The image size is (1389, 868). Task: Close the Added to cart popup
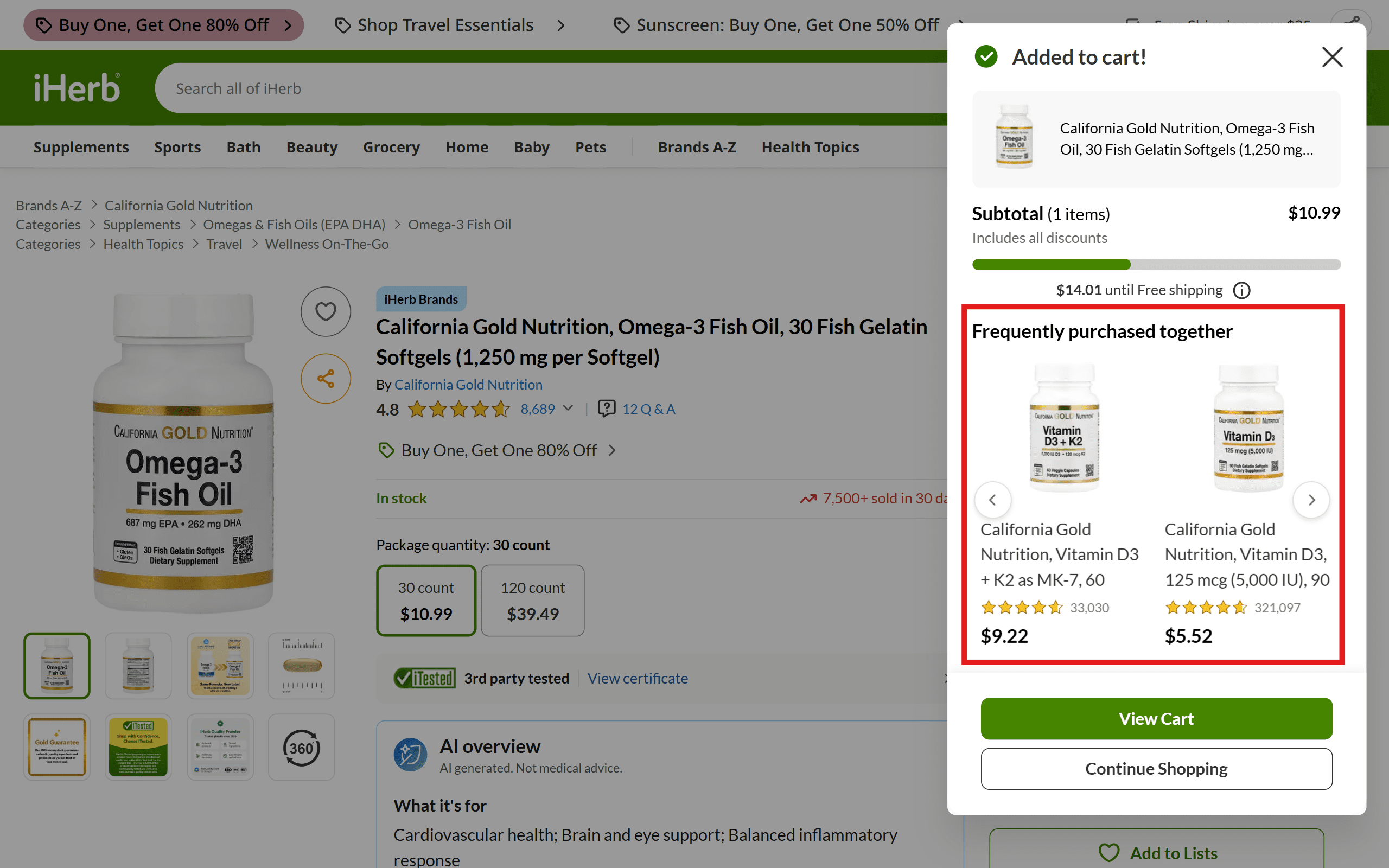coord(1332,57)
